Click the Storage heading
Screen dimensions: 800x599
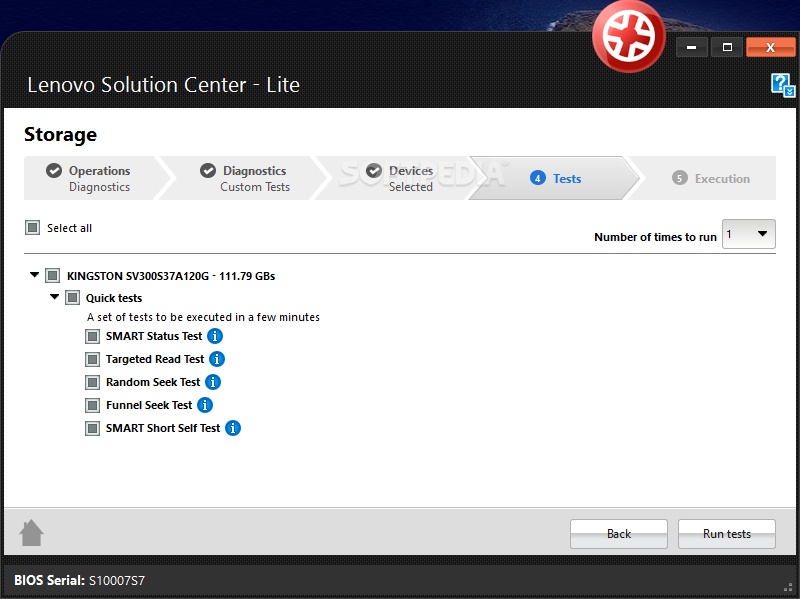60,135
